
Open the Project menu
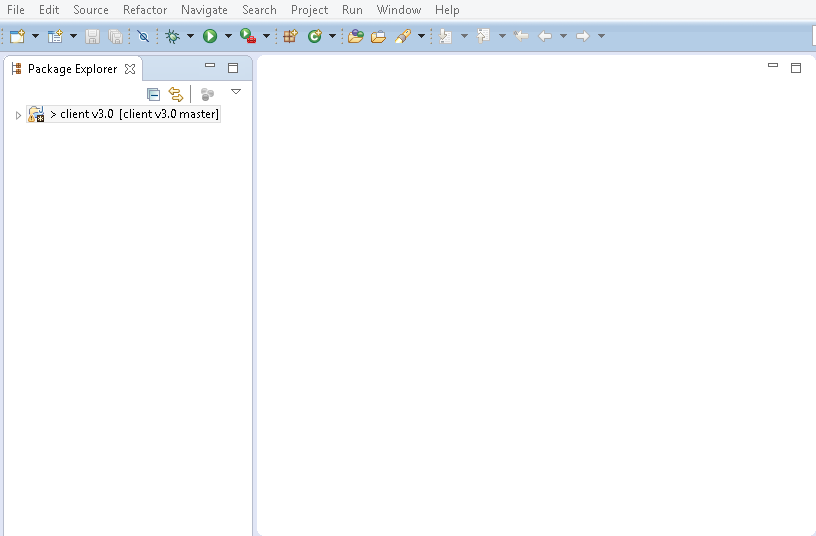pyautogui.click(x=309, y=10)
